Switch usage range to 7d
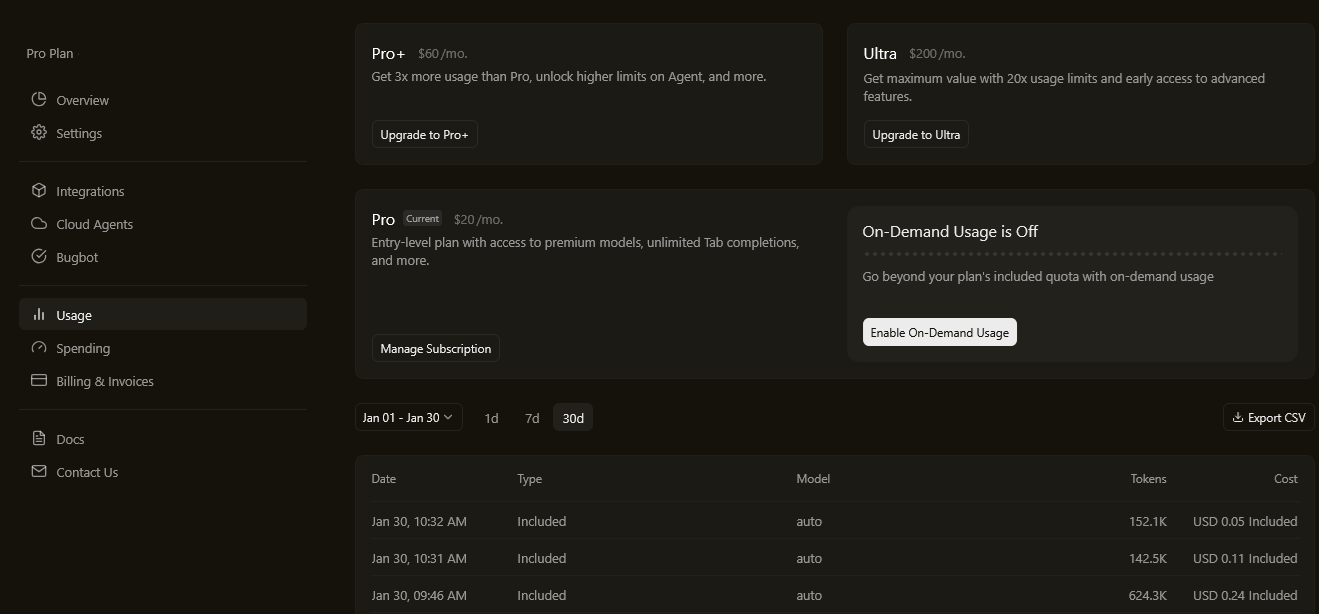Screen dimensions: 1319x614 tap(532, 418)
